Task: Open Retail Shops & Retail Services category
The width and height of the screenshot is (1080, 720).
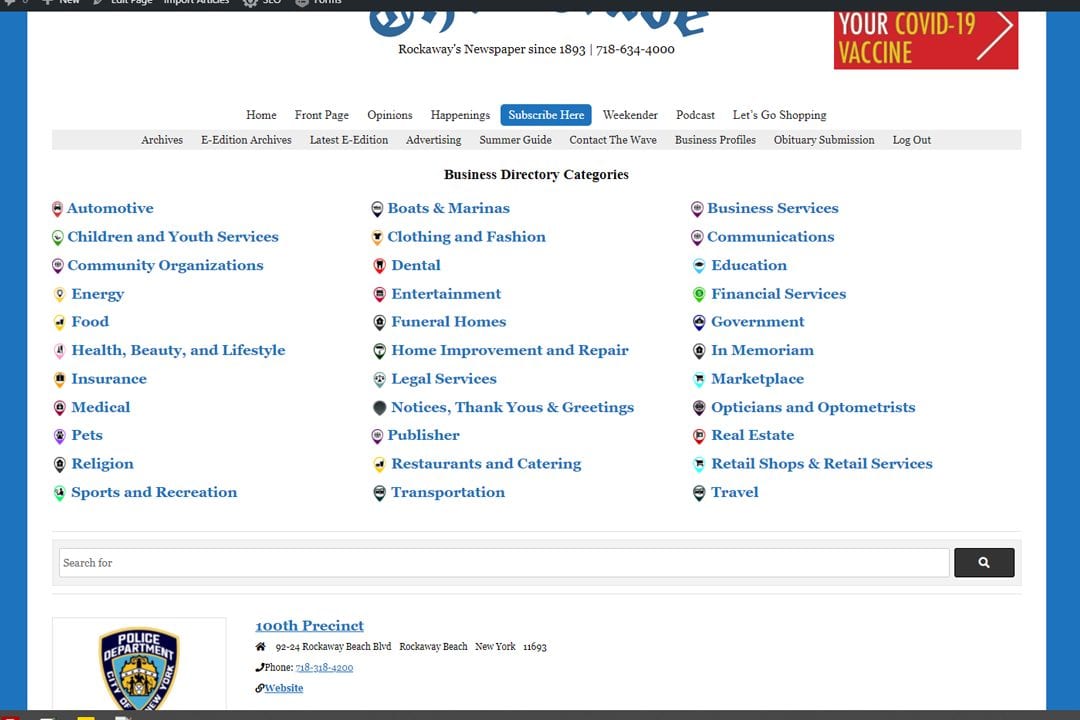Action: [822, 464]
